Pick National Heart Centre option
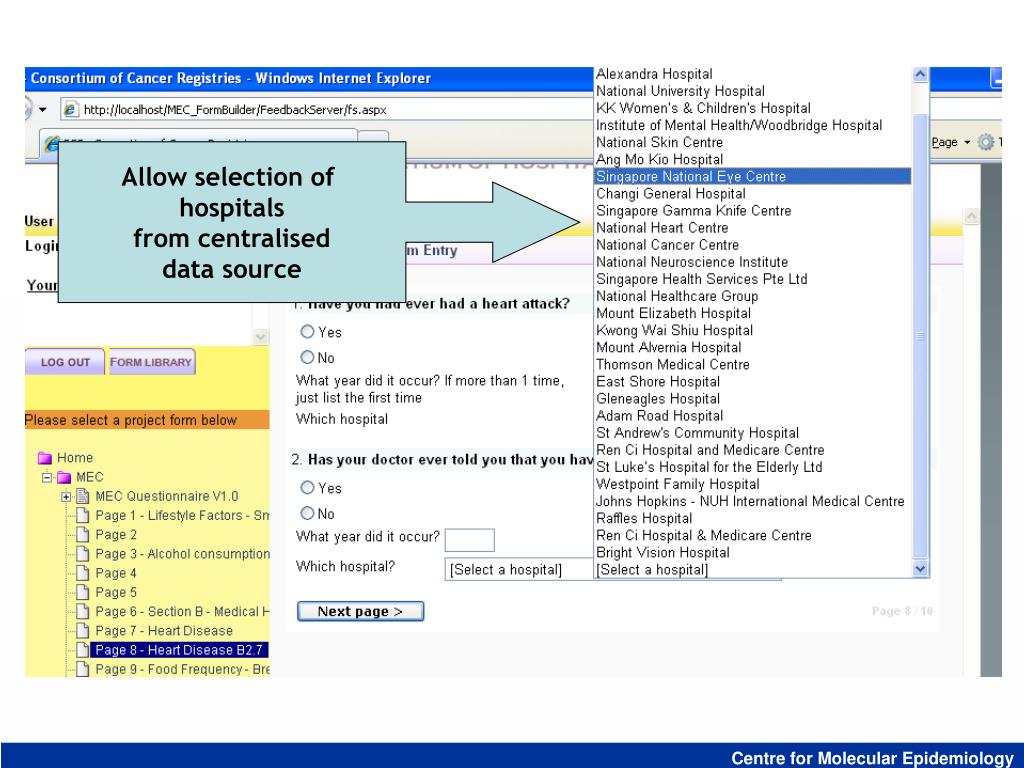This screenshot has height=768, width=1024. click(662, 227)
